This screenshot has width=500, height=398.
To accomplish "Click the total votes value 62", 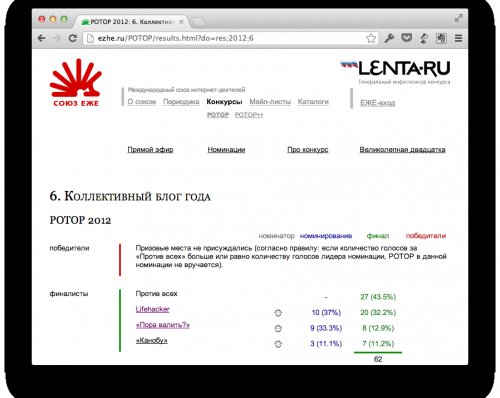I will (378, 359).
